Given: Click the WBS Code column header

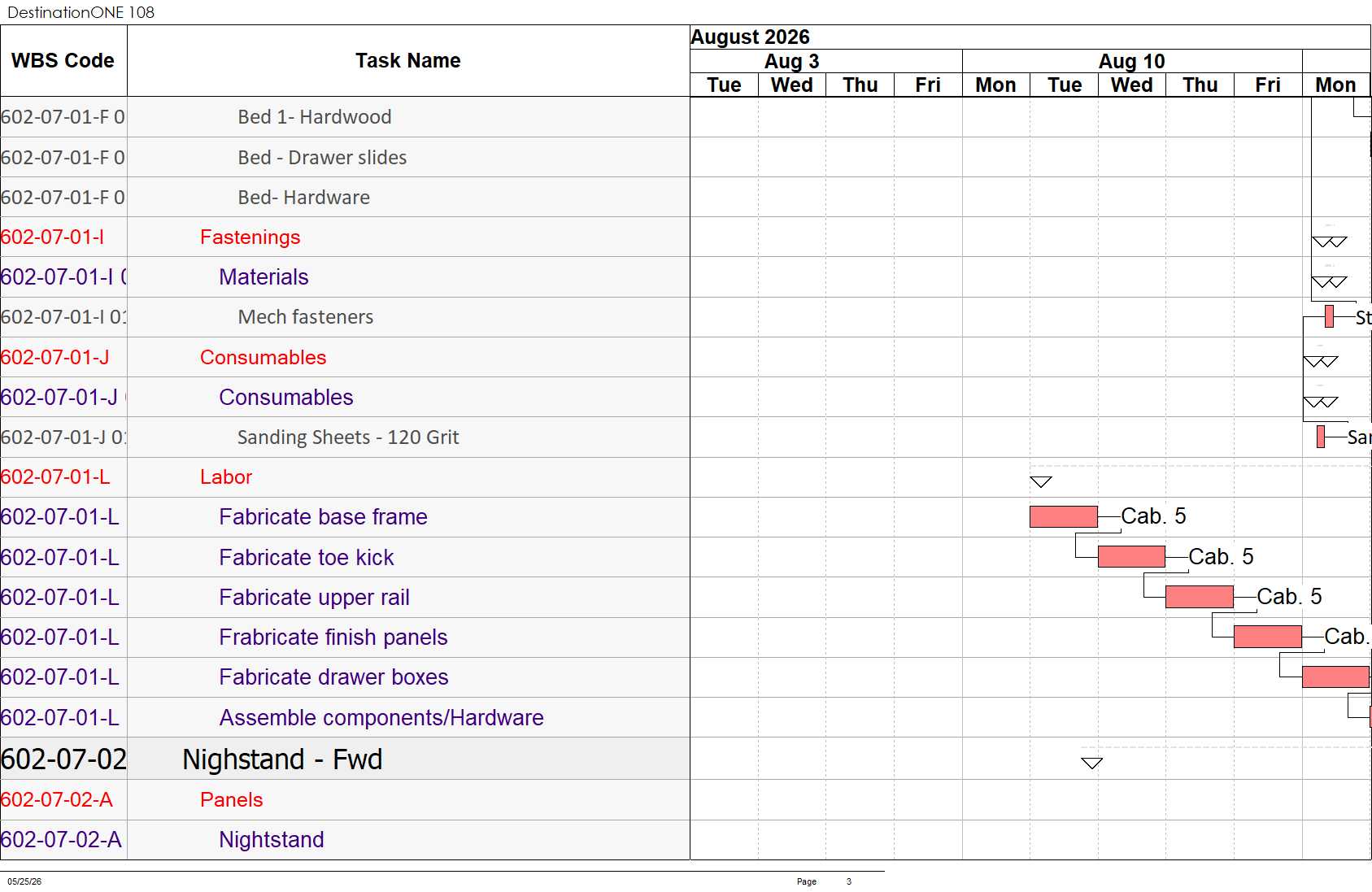Looking at the screenshot, I should pyautogui.click(x=63, y=61).
